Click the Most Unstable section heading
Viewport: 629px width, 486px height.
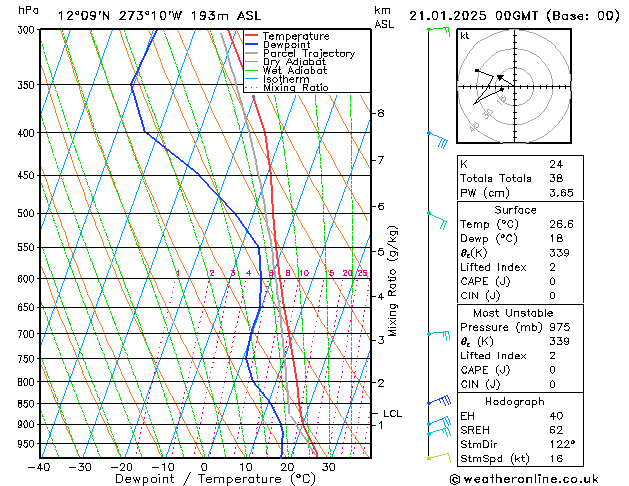click(513, 313)
